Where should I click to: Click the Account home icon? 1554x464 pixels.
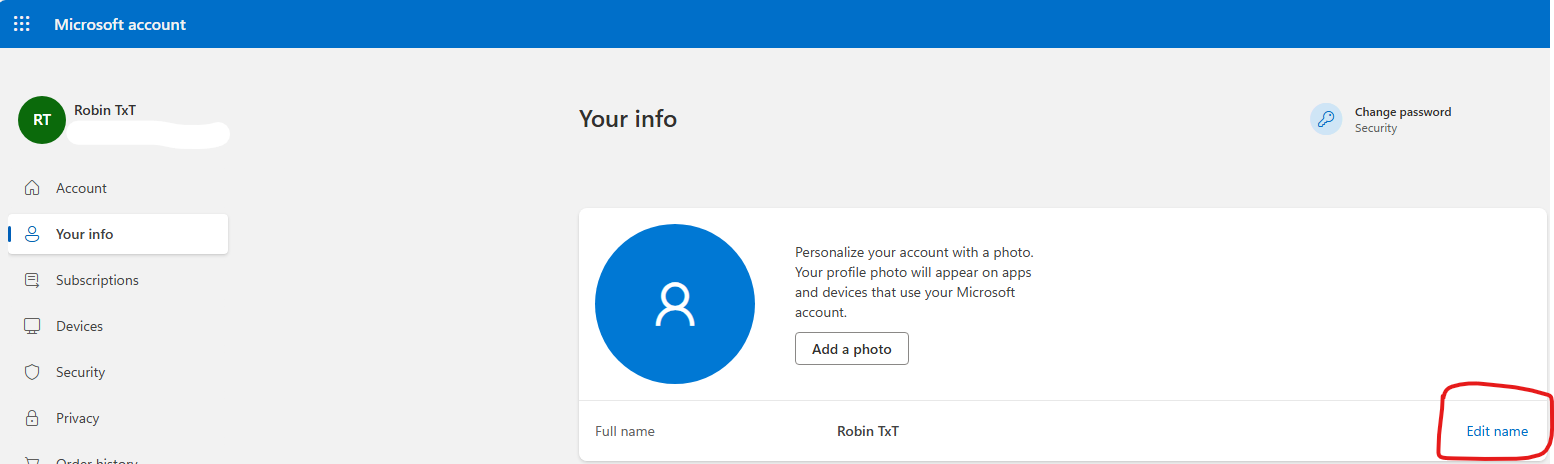[x=32, y=188]
